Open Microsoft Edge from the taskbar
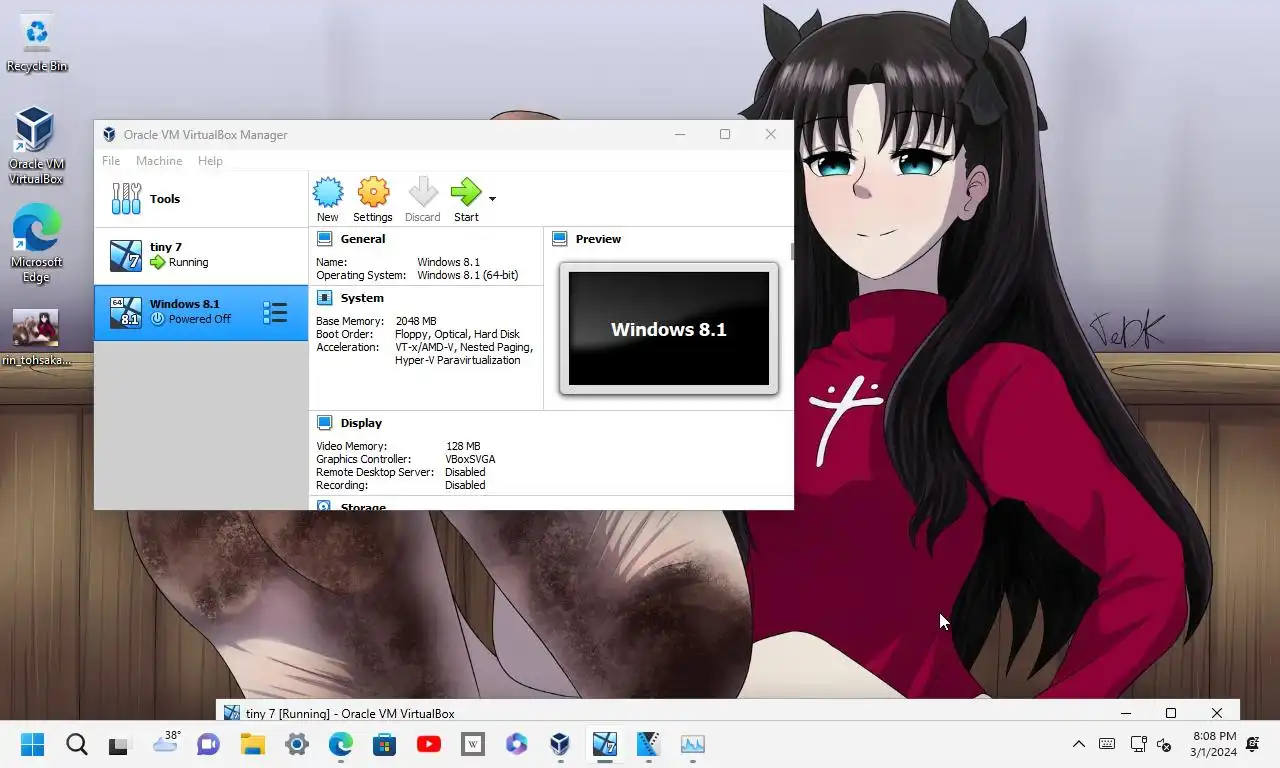The image size is (1280, 768). click(x=341, y=744)
